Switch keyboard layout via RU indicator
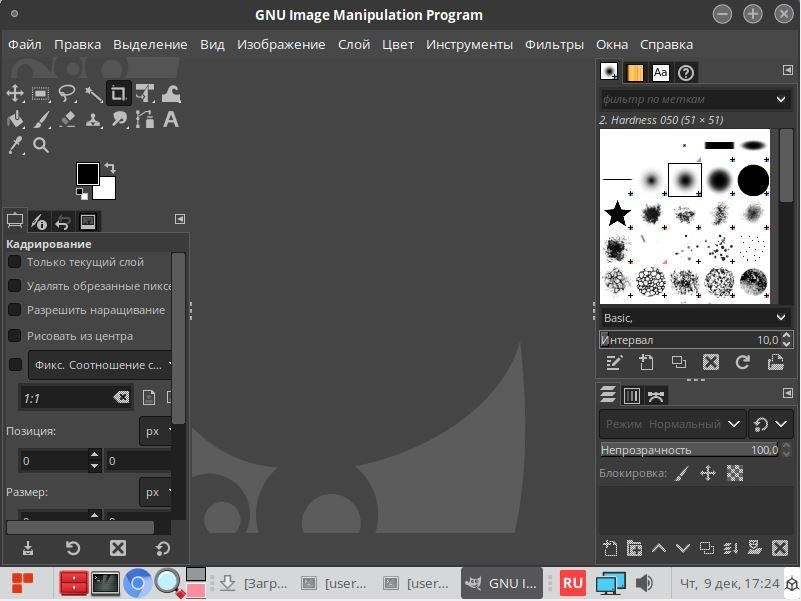The image size is (801, 601). pos(572,583)
